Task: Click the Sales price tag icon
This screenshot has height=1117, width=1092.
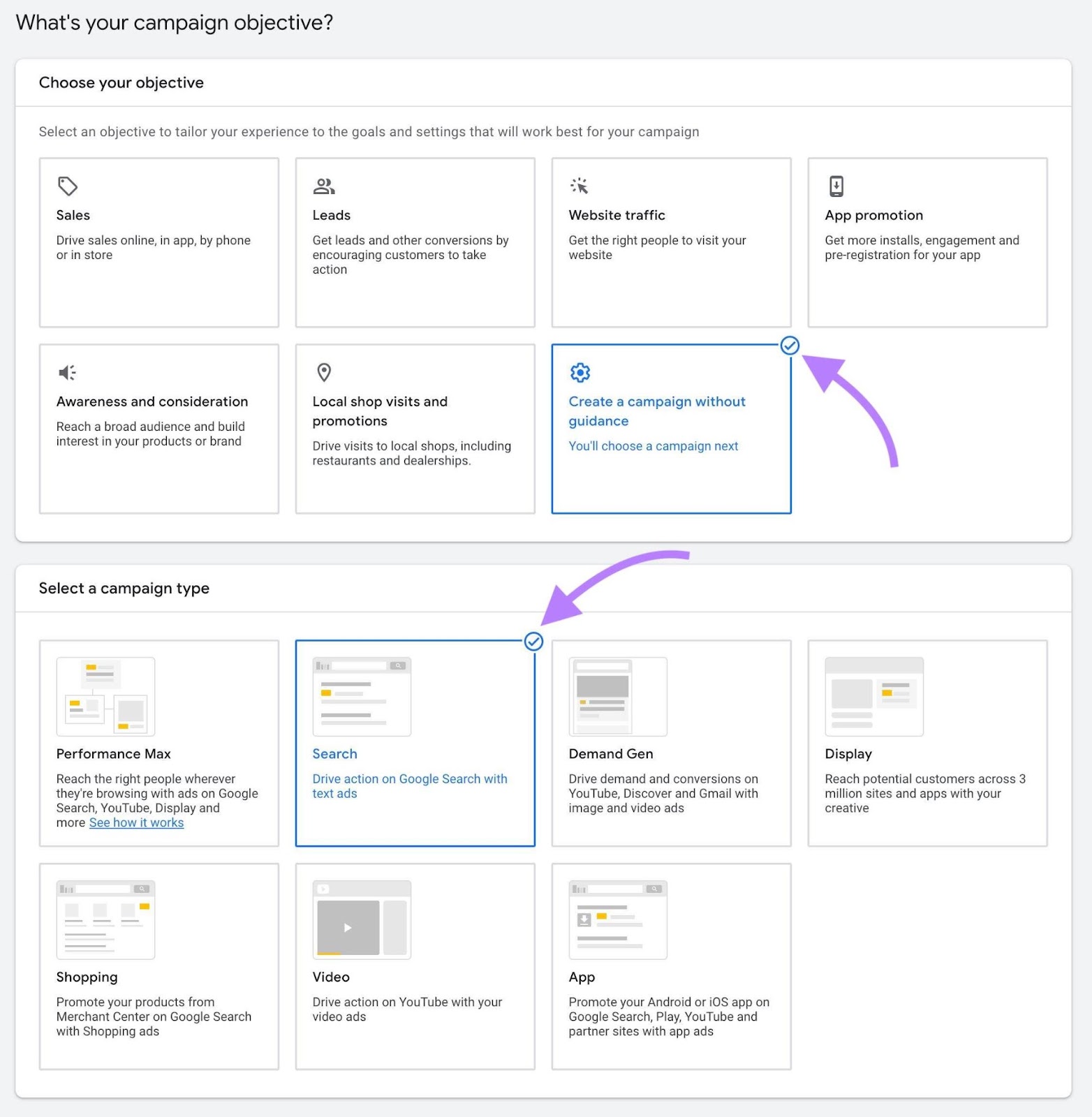Action: click(68, 186)
